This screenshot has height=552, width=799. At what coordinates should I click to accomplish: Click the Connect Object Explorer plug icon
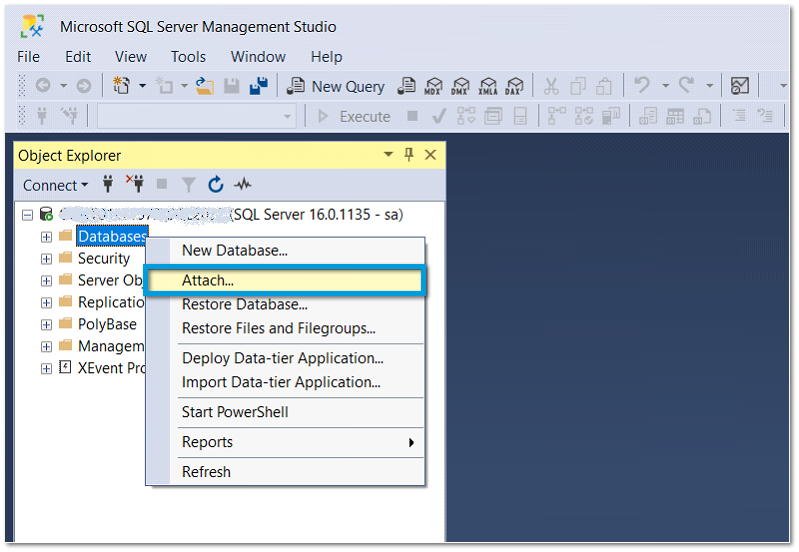tap(108, 185)
